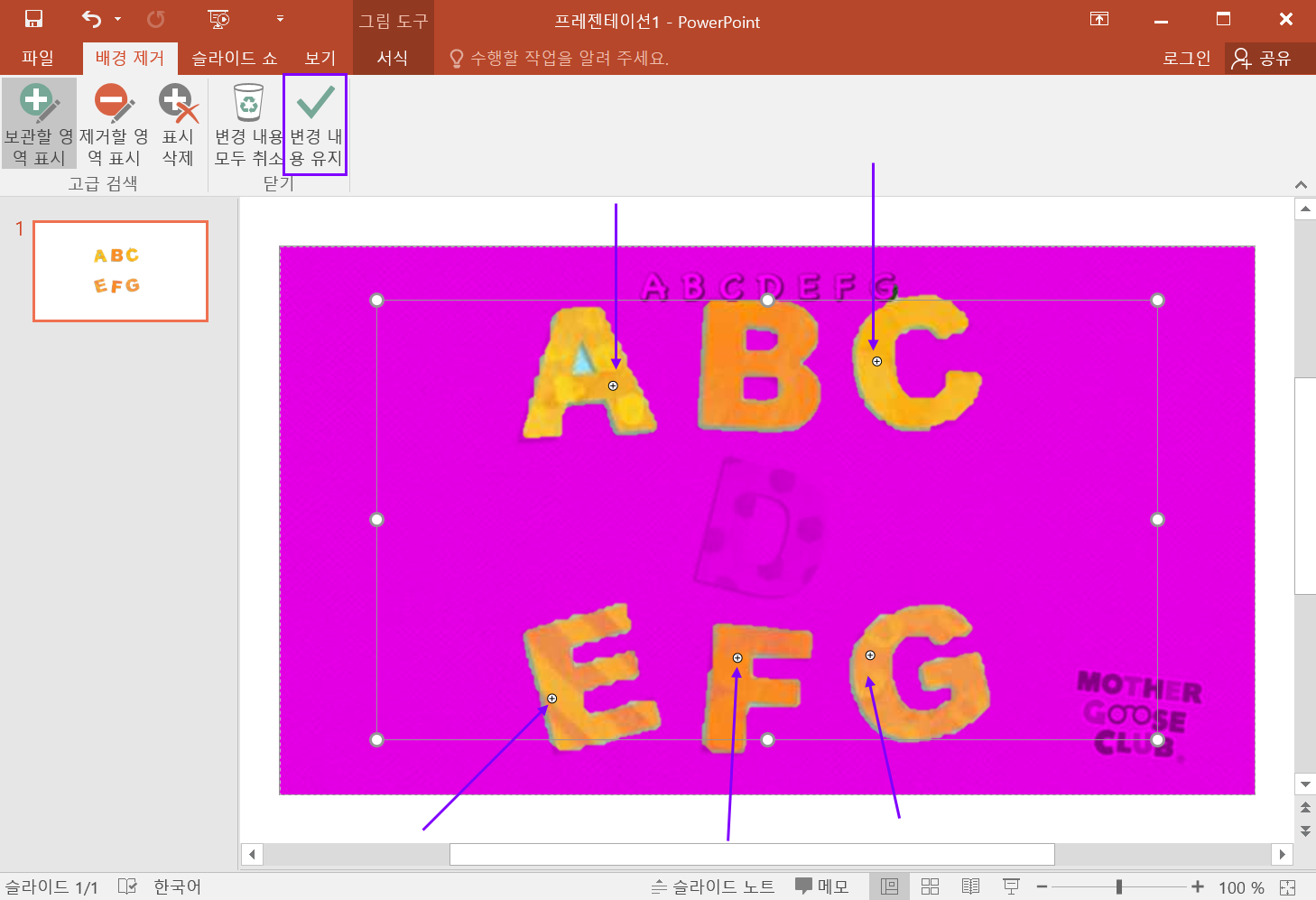Image resolution: width=1316 pixels, height=900 pixels.
Task: Click keep-mark on letter F
Action: coord(737,658)
